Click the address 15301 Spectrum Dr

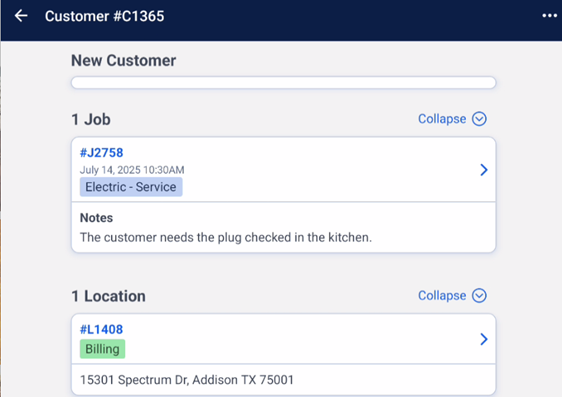(x=187, y=380)
